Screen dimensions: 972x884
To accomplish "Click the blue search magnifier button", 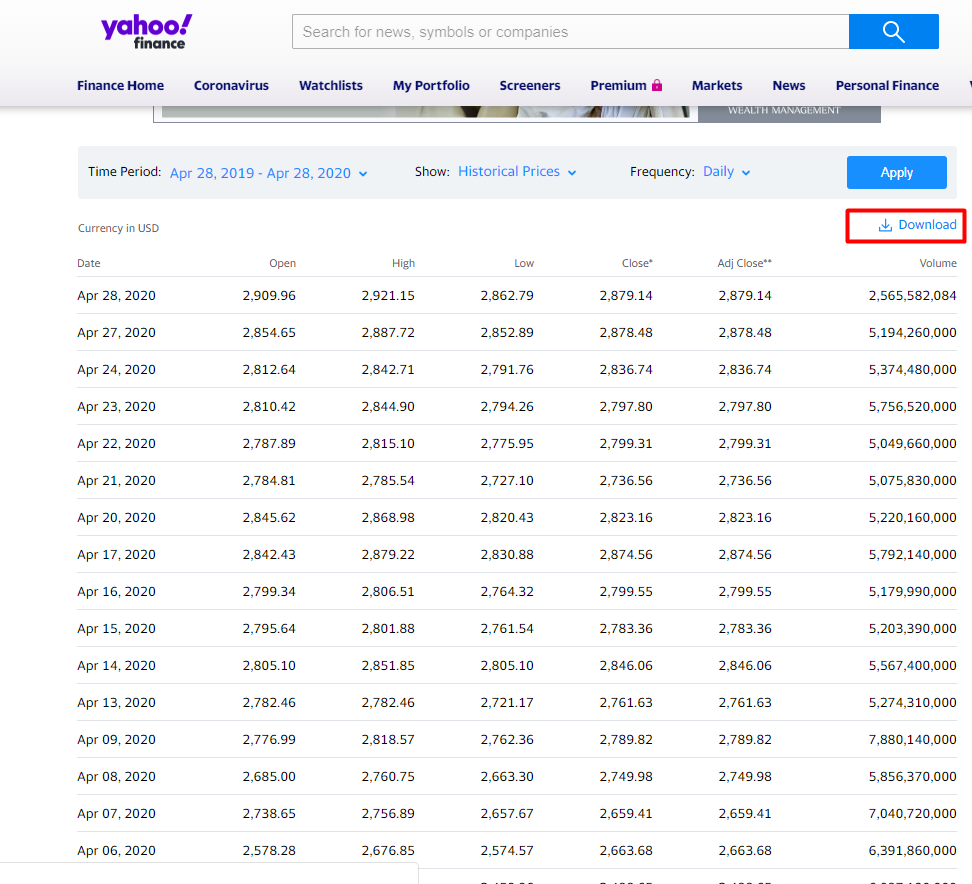I will tap(893, 32).
